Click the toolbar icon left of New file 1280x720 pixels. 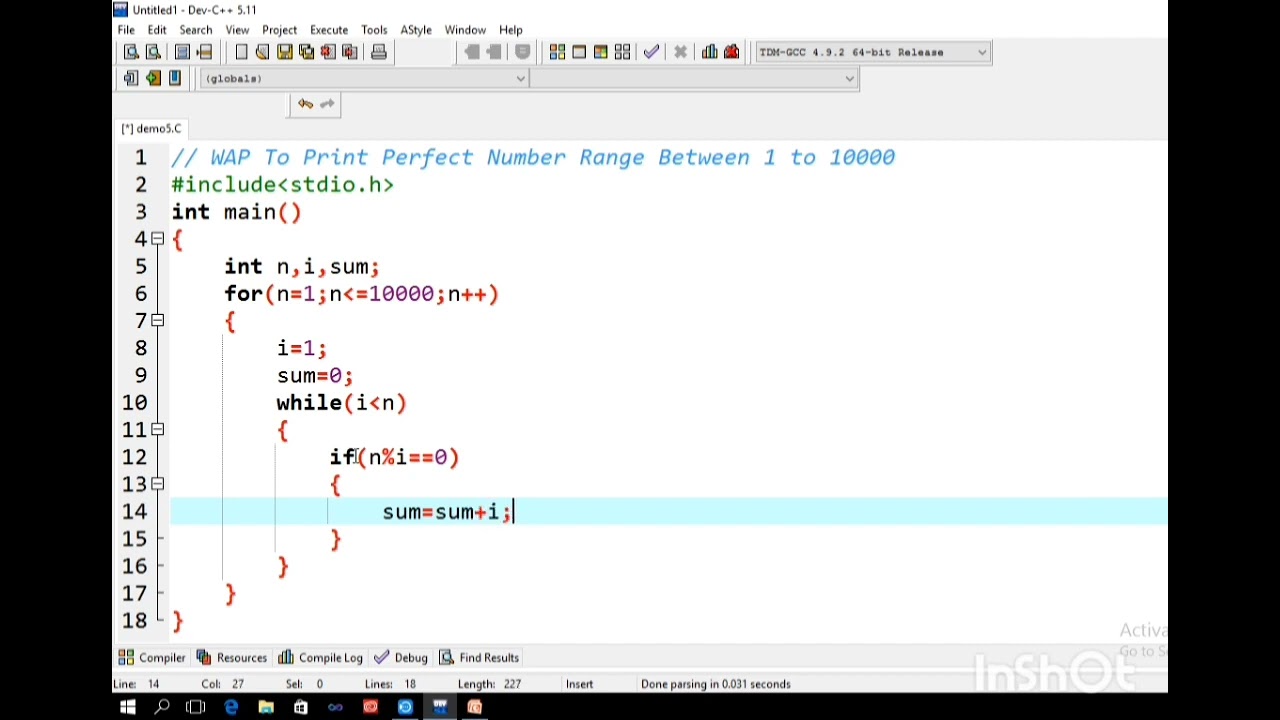tap(204, 52)
